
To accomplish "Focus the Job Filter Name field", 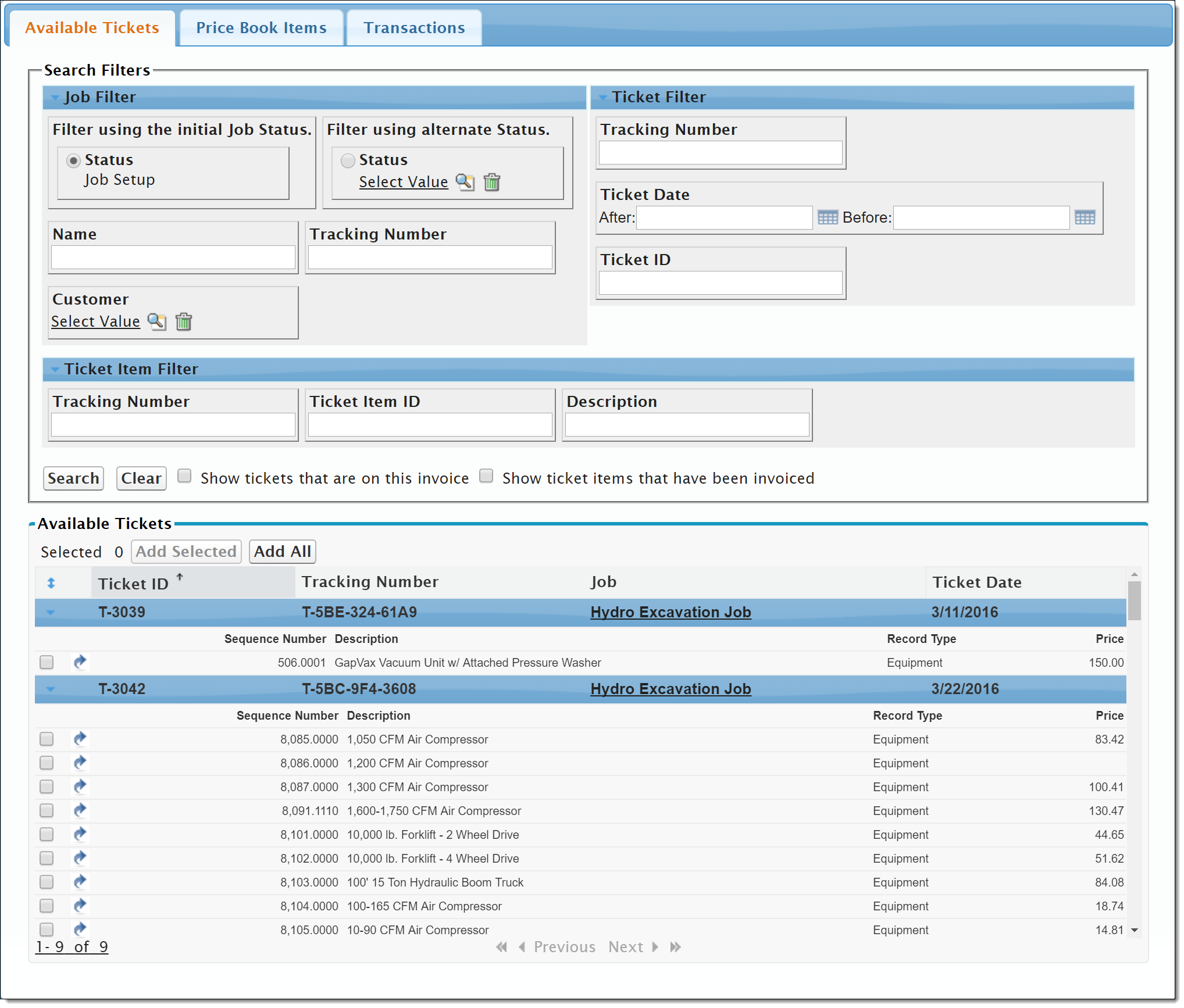I will (x=173, y=258).
